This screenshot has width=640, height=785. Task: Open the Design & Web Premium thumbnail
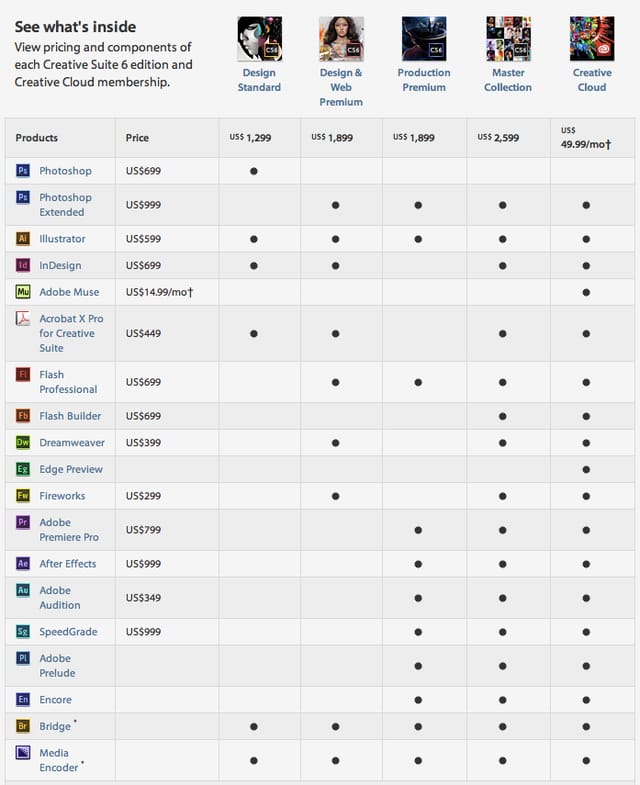[x=341, y=39]
